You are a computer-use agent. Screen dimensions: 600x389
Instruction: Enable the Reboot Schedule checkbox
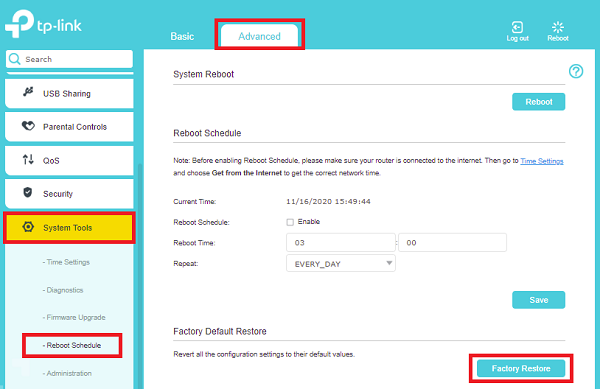click(290, 222)
